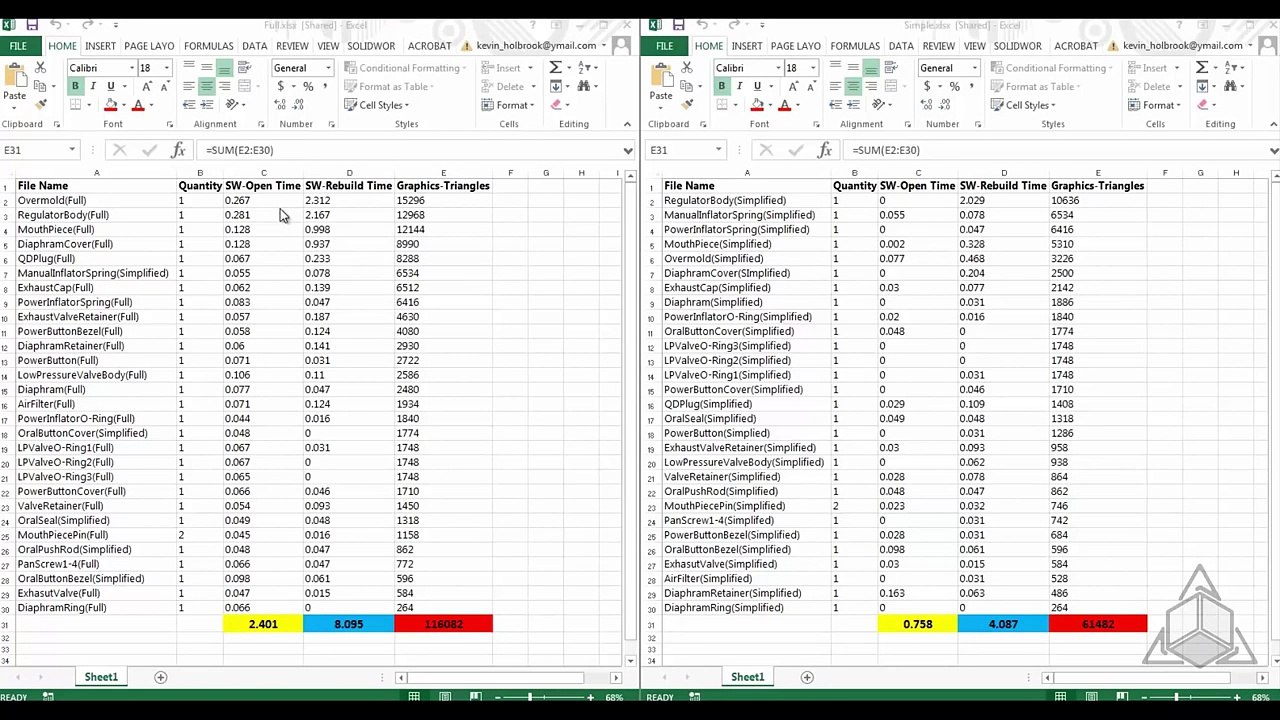Click AutoSum sigma in Full.xlsx window
The width and height of the screenshot is (1280, 720).
tap(555, 68)
